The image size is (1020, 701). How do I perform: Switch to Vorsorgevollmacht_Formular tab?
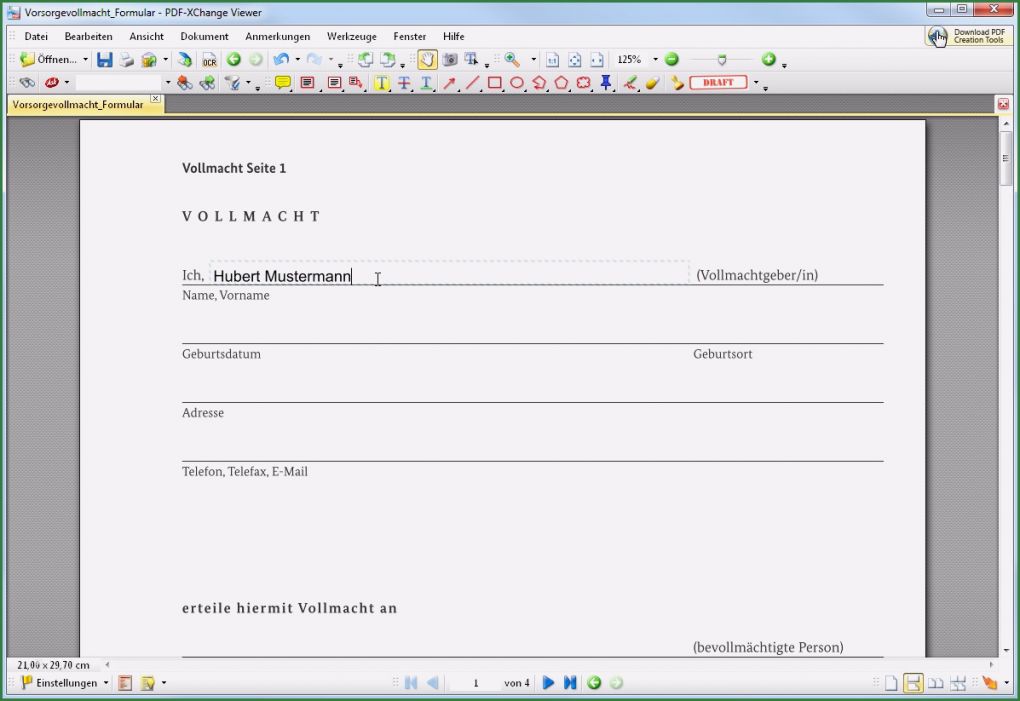tap(78, 104)
